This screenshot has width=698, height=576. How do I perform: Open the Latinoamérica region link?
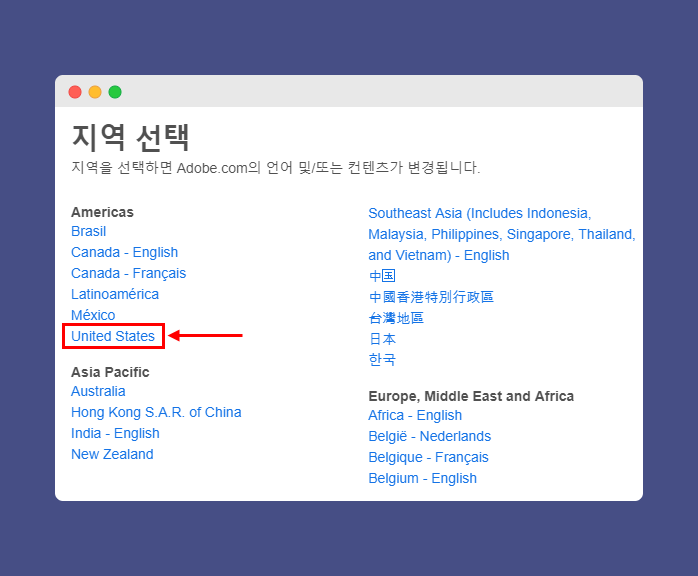pyautogui.click(x=115, y=294)
